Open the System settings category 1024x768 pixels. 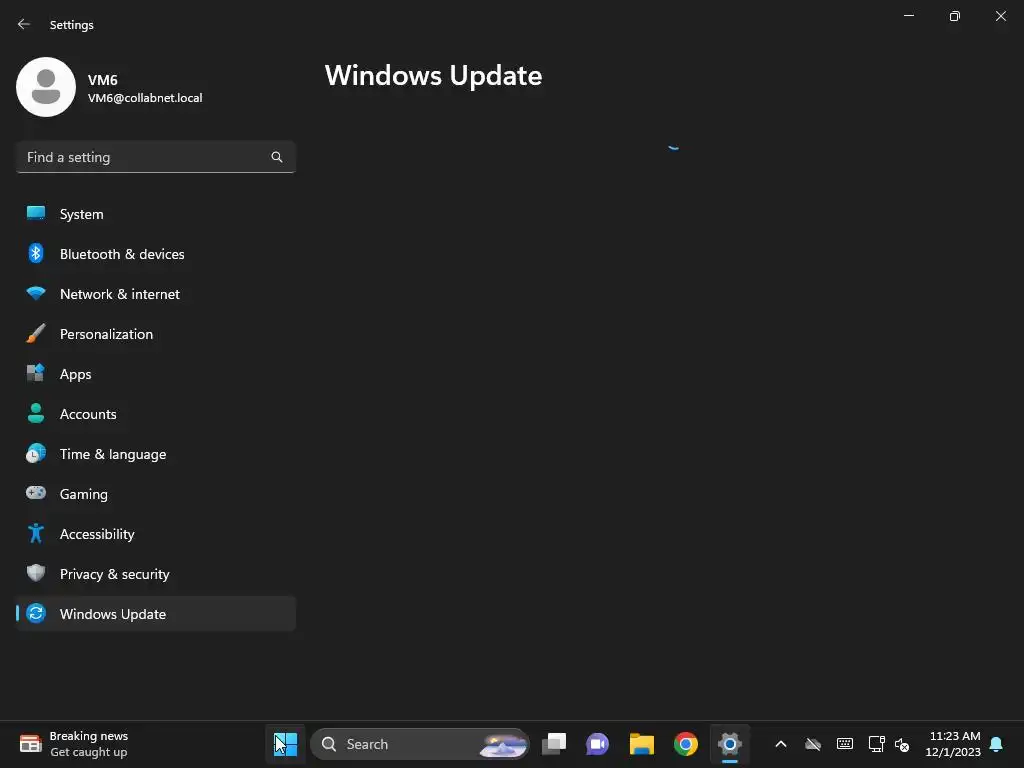click(x=155, y=214)
